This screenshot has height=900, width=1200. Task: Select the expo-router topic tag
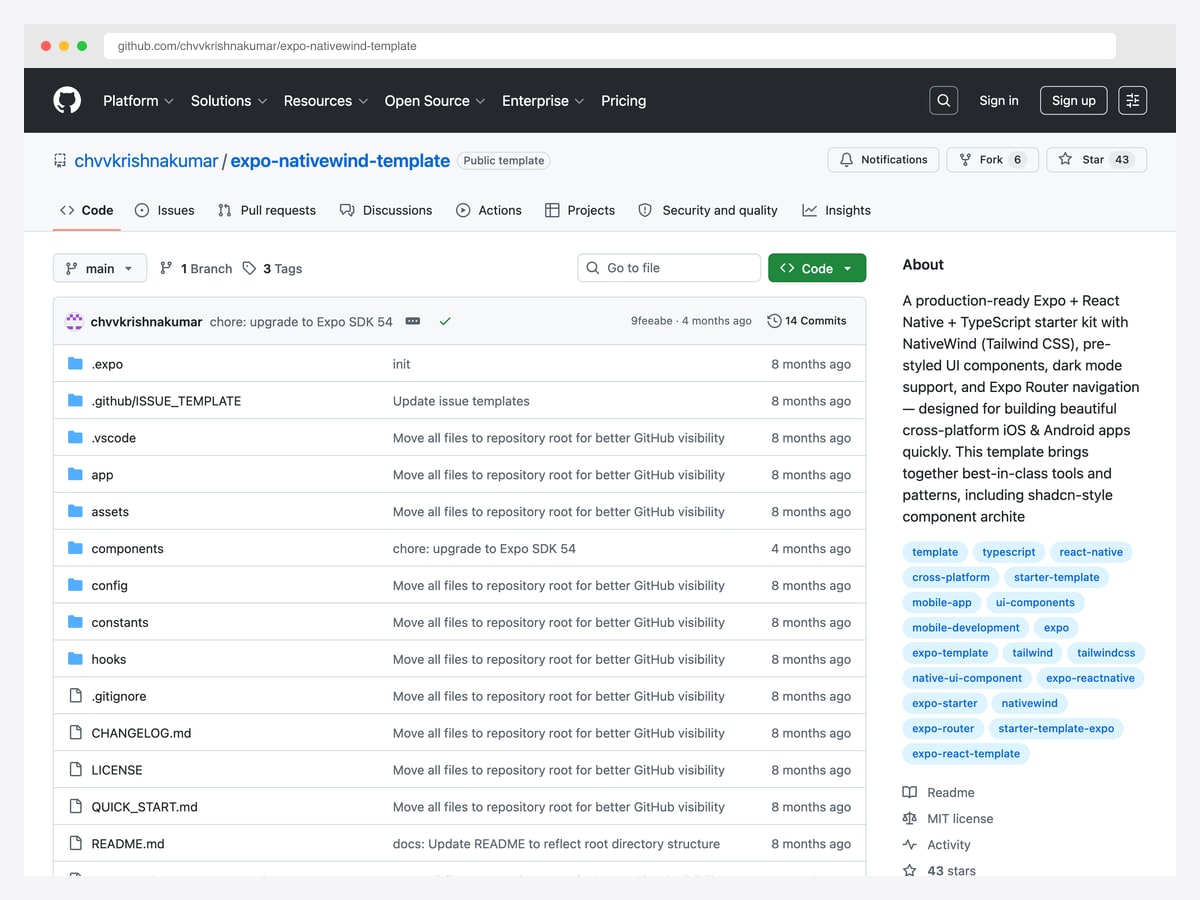[943, 728]
